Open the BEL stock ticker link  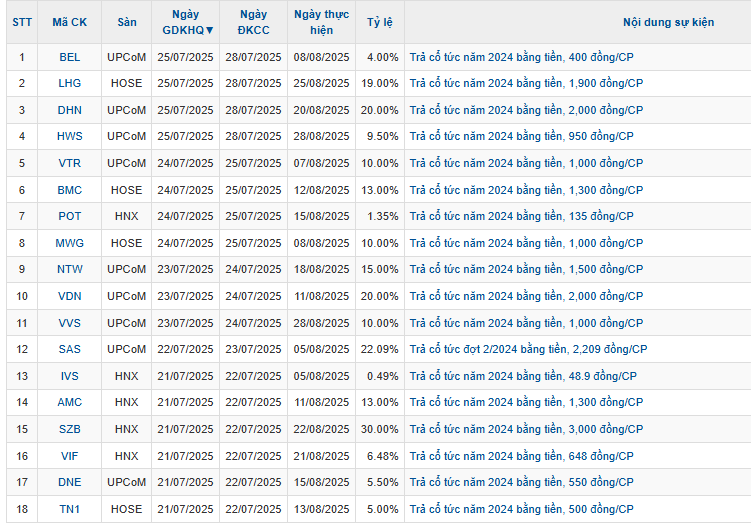click(69, 58)
